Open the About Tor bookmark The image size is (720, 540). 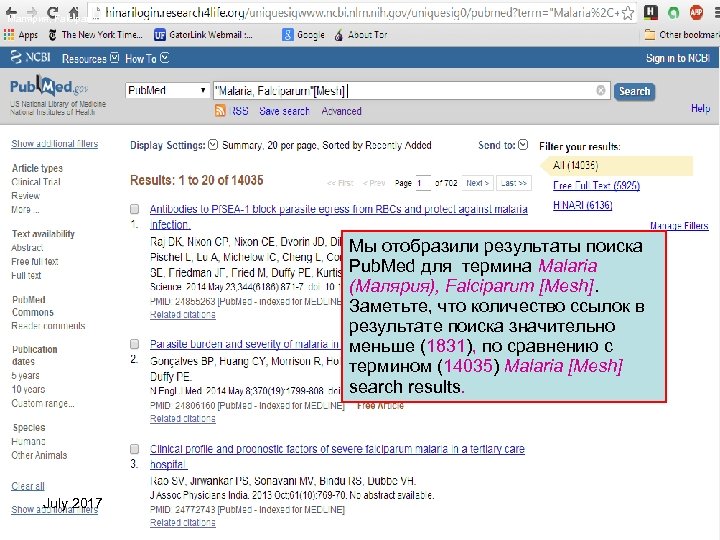[360, 35]
